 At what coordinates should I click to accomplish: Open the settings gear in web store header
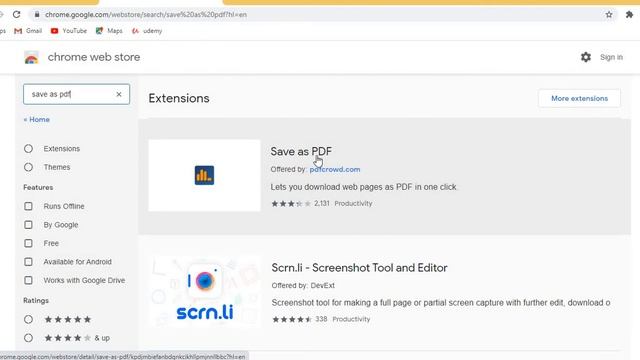(x=586, y=57)
